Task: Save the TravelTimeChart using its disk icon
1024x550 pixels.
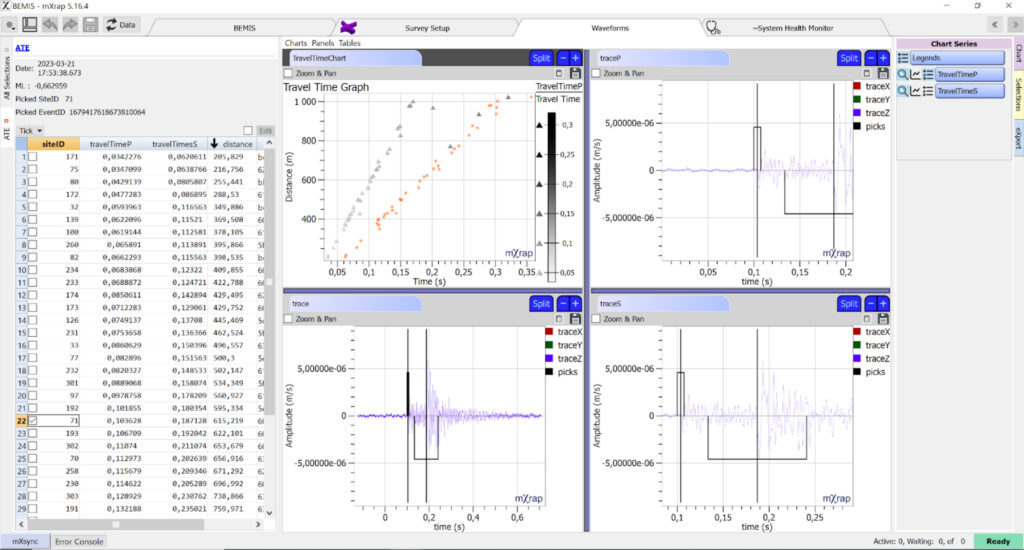Action: click(x=574, y=73)
